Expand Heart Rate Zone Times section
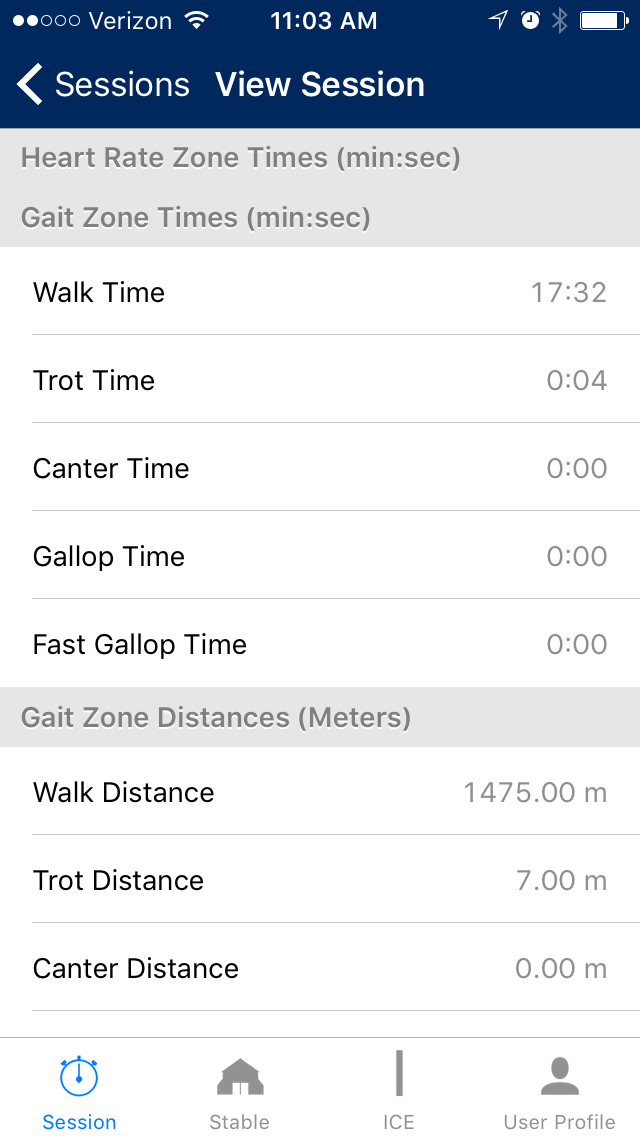Viewport: 640px width, 1136px height. click(x=240, y=158)
